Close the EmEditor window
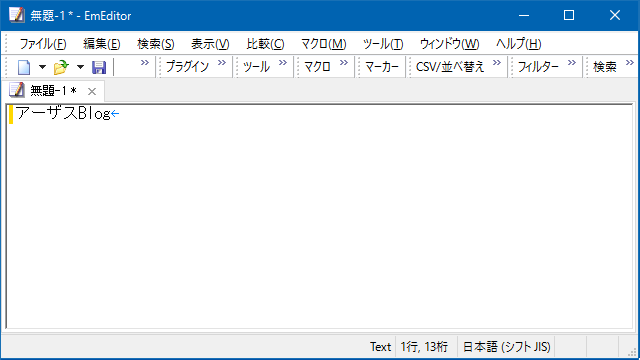The width and height of the screenshot is (640, 360). [x=615, y=16]
